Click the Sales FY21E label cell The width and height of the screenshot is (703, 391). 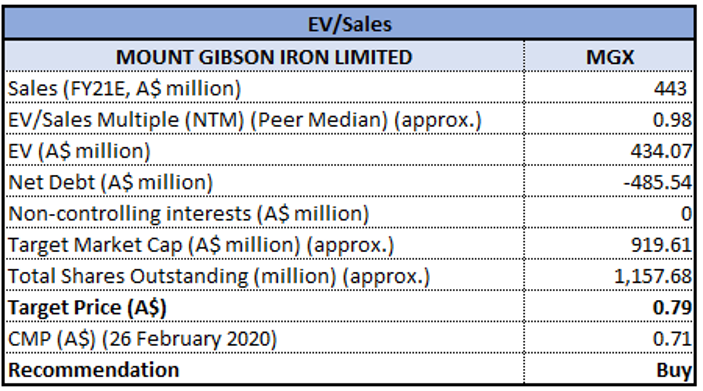click(264, 88)
